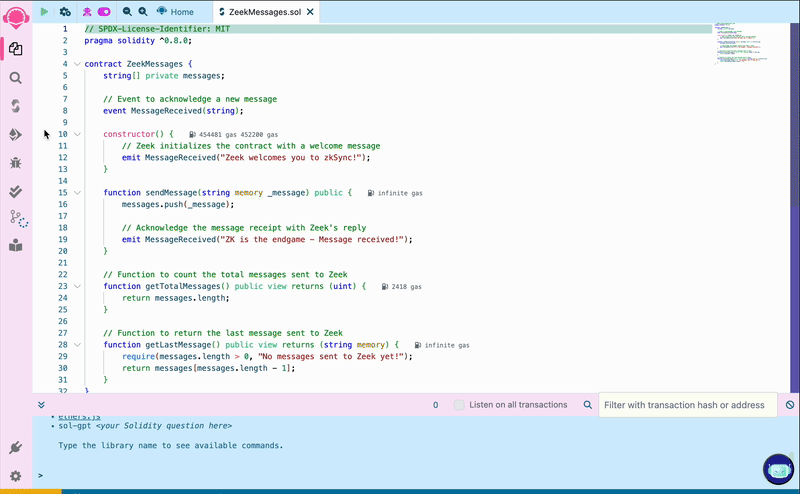Screen dimensions: 800x494
Task: Click the constructor gas estimate fuel icon
Action: (192, 135)
